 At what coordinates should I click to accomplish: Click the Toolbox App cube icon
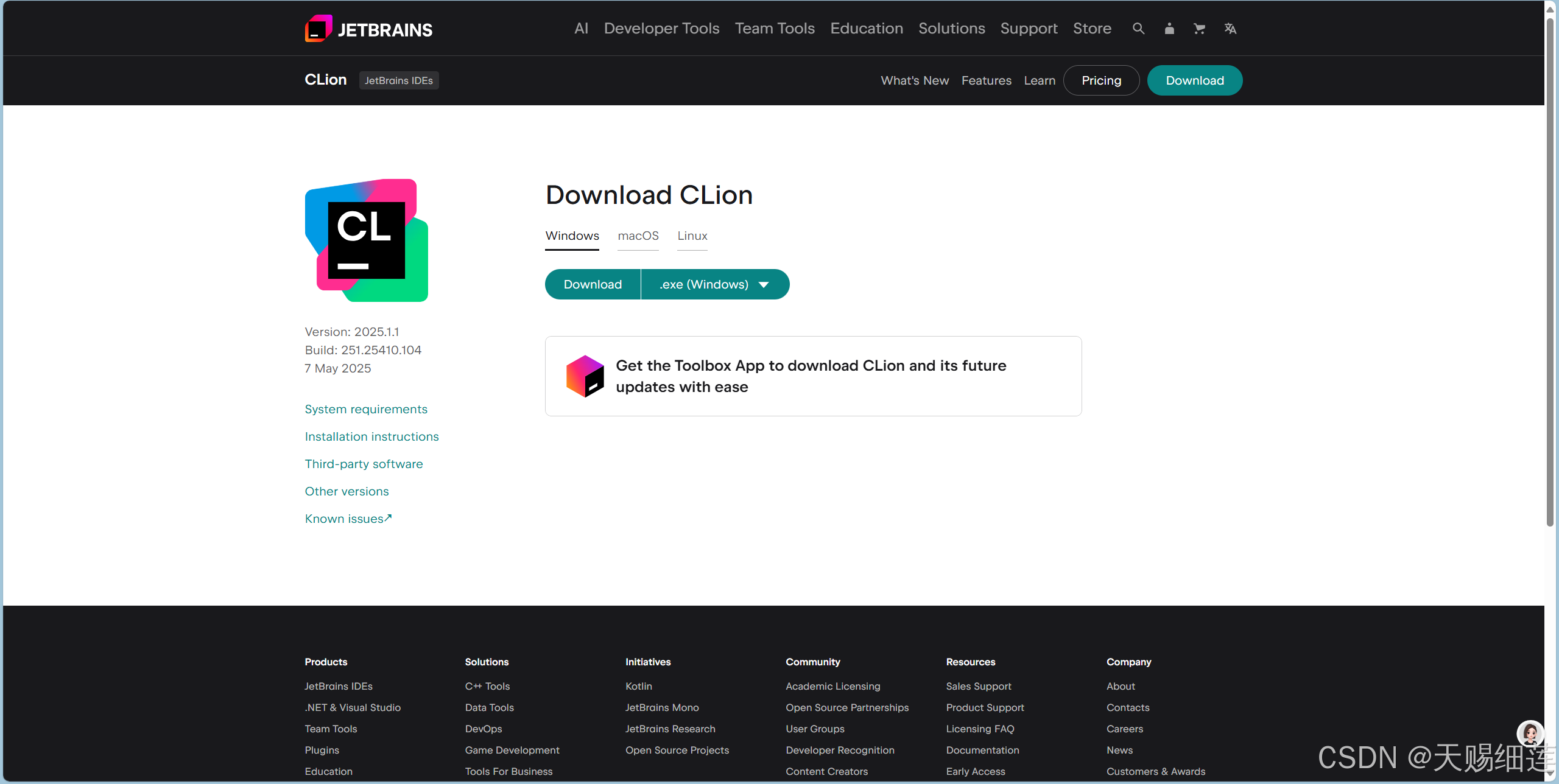pos(585,376)
